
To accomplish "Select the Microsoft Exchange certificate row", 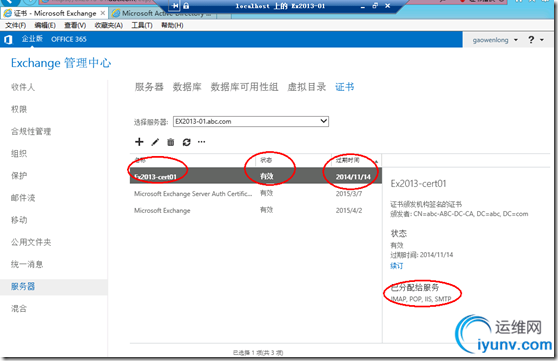I will click(x=256, y=210).
